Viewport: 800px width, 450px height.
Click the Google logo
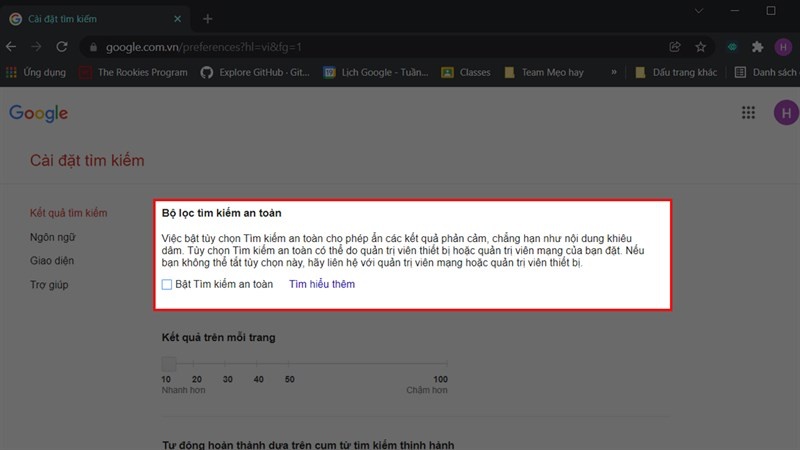tap(38, 113)
